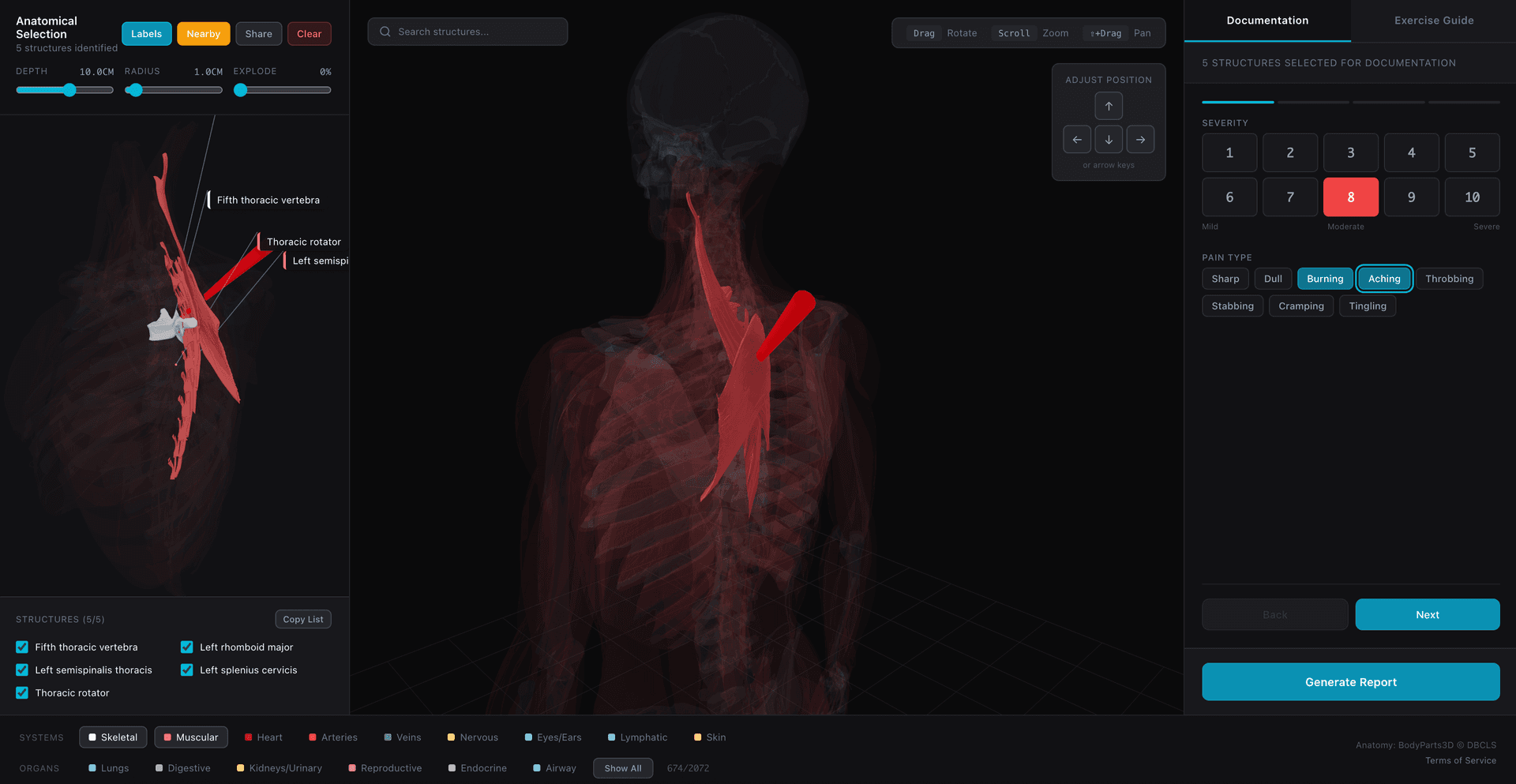Toggle the Labels display

pos(146,33)
